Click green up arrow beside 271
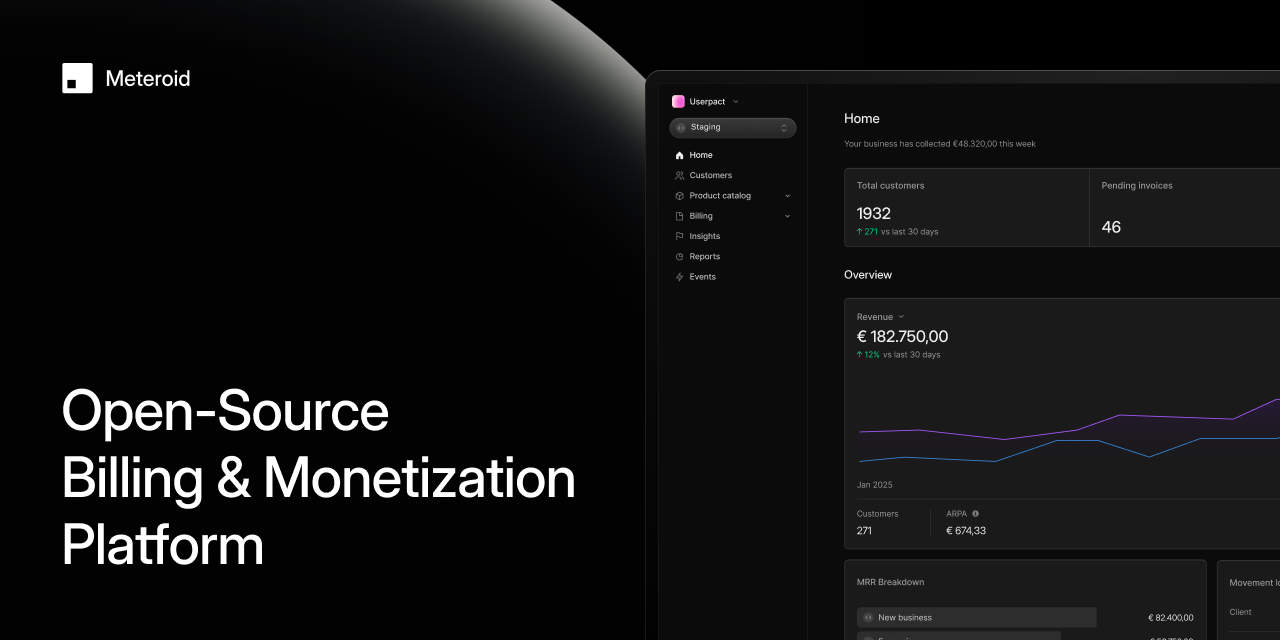The width and height of the screenshot is (1280, 640). point(860,231)
